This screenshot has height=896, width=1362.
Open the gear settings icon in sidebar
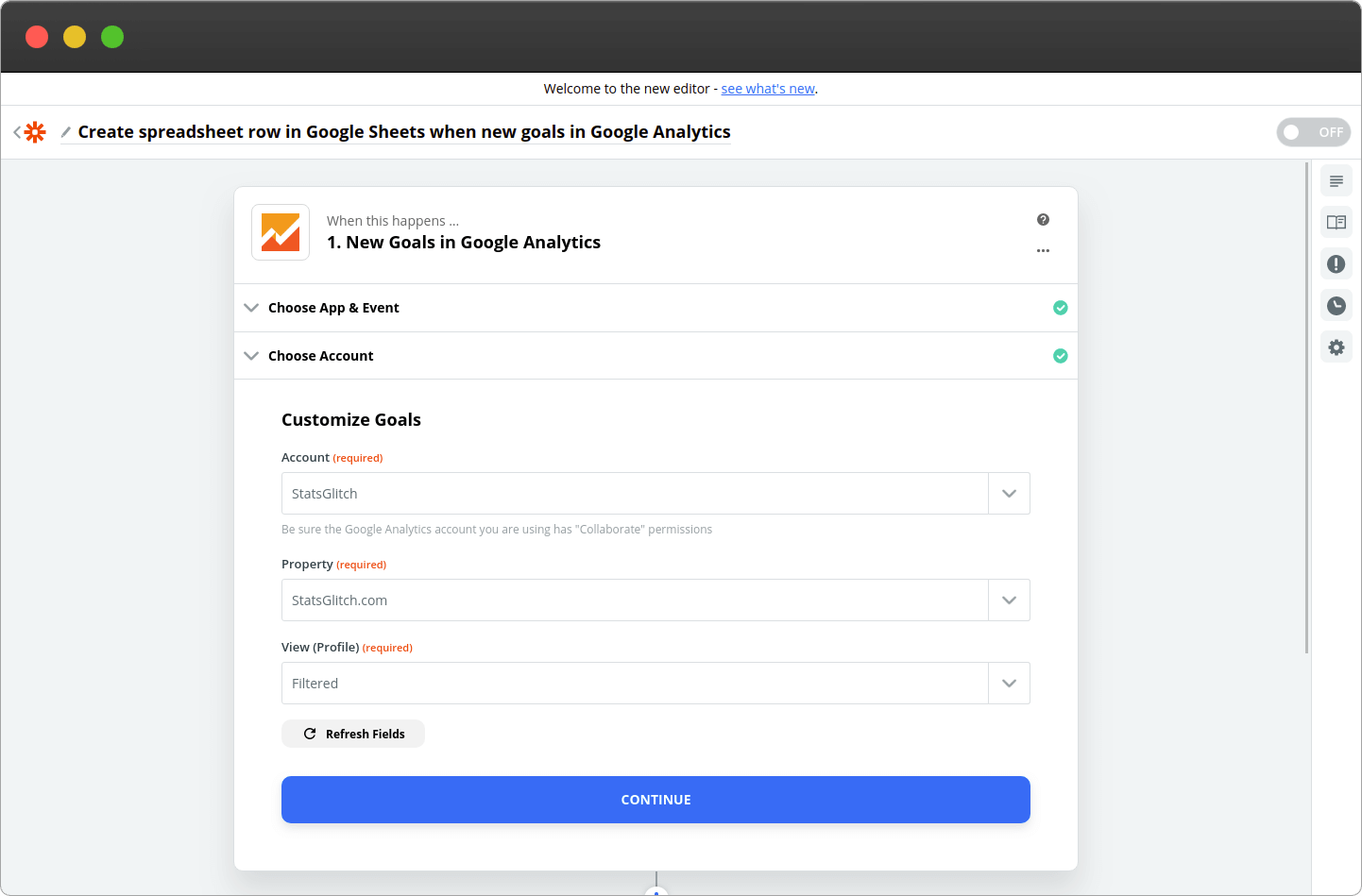coord(1336,347)
